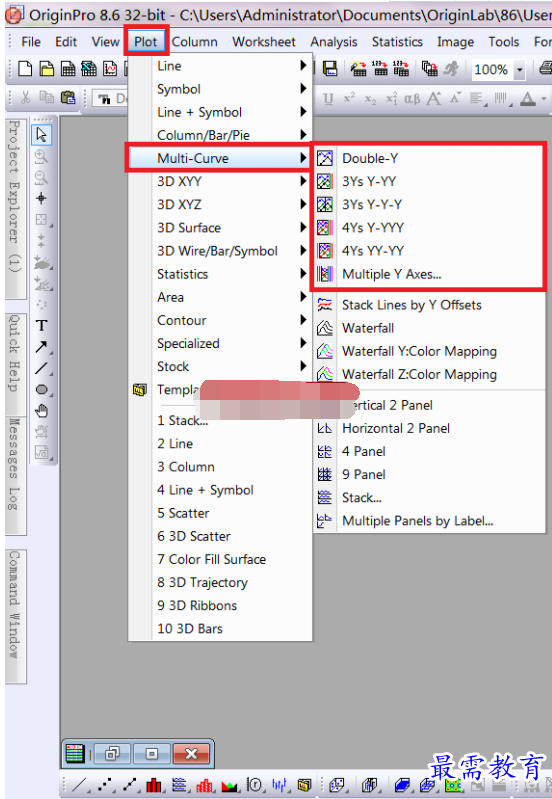552x799 pixels.
Task: Click the 3D surface plot icon in bottom toolbar
Action: pyautogui.click(x=402, y=785)
